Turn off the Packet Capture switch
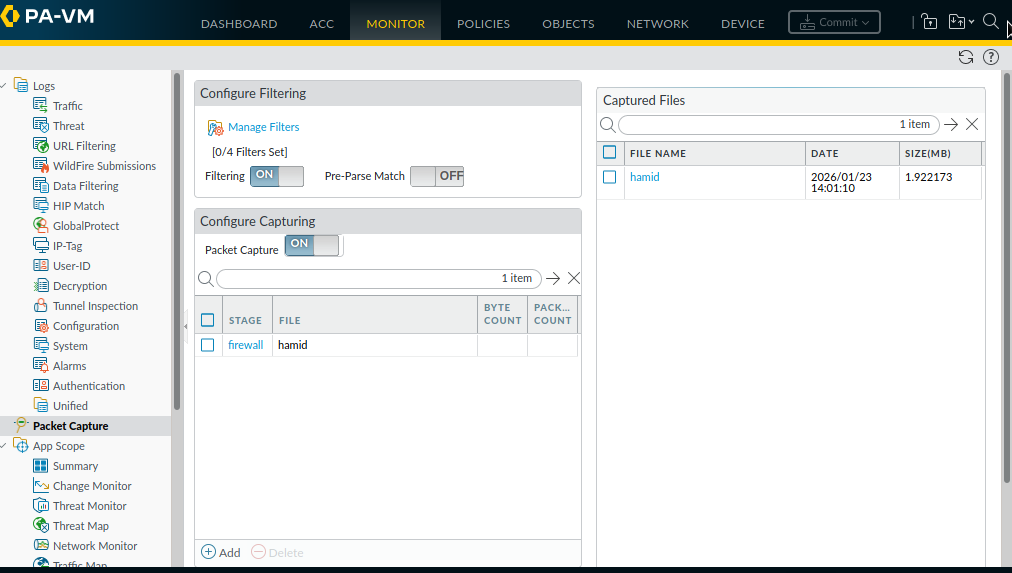This screenshot has width=1012, height=573. [x=313, y=245]
